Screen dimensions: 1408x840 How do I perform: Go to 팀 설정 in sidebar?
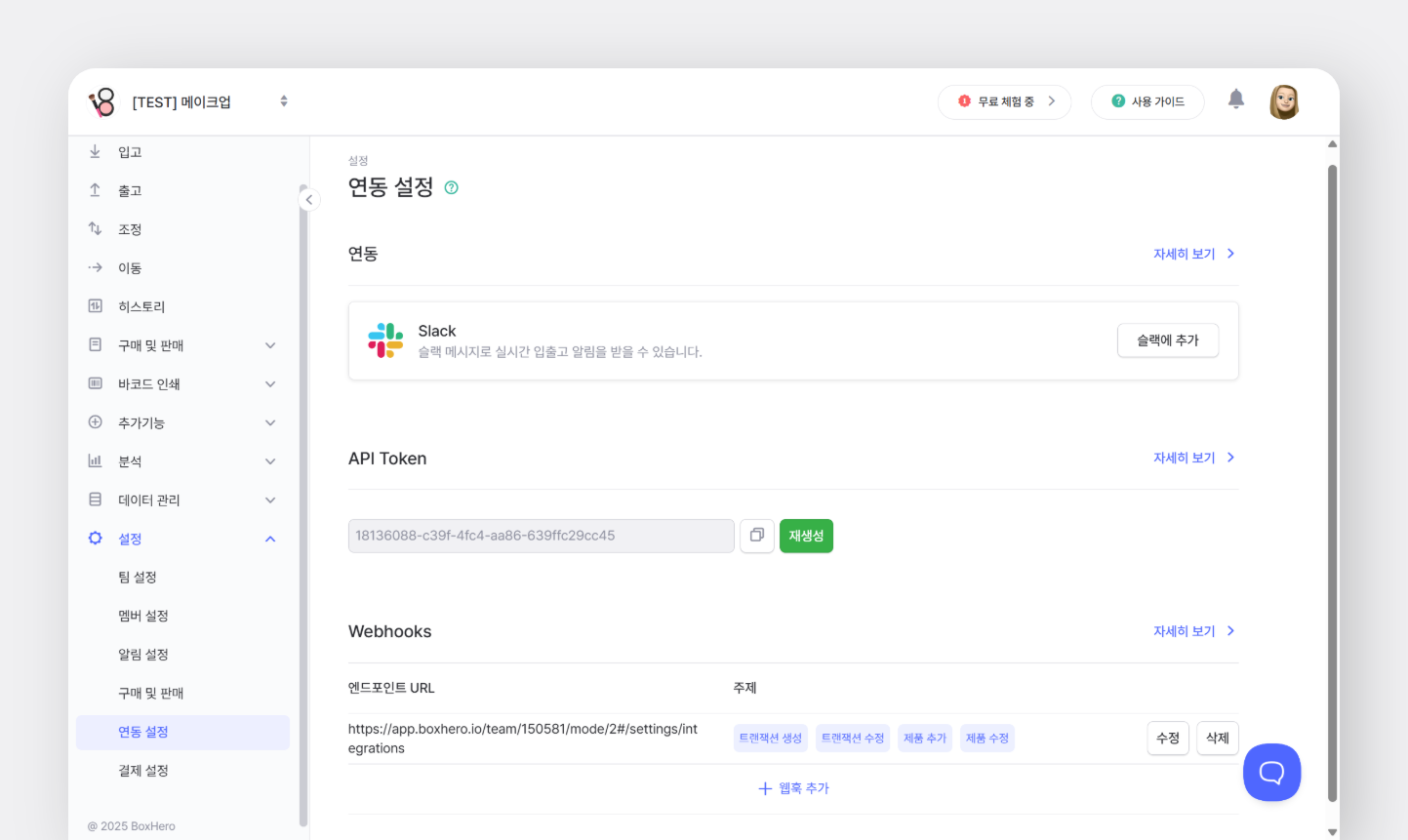point(138,578)
